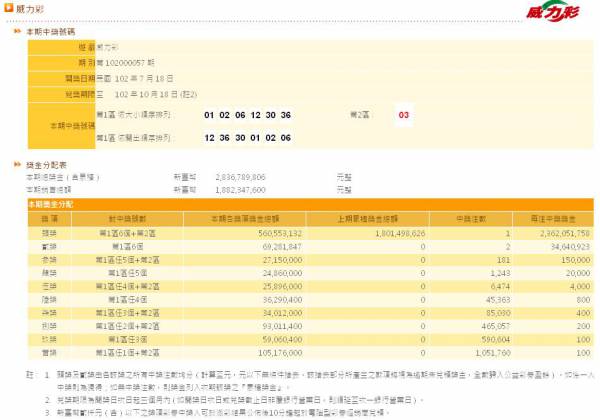The image size is (600, 420).
Task: Click the winning bets count 1,243
Action: pyautogui.click(x=501, y=273)
